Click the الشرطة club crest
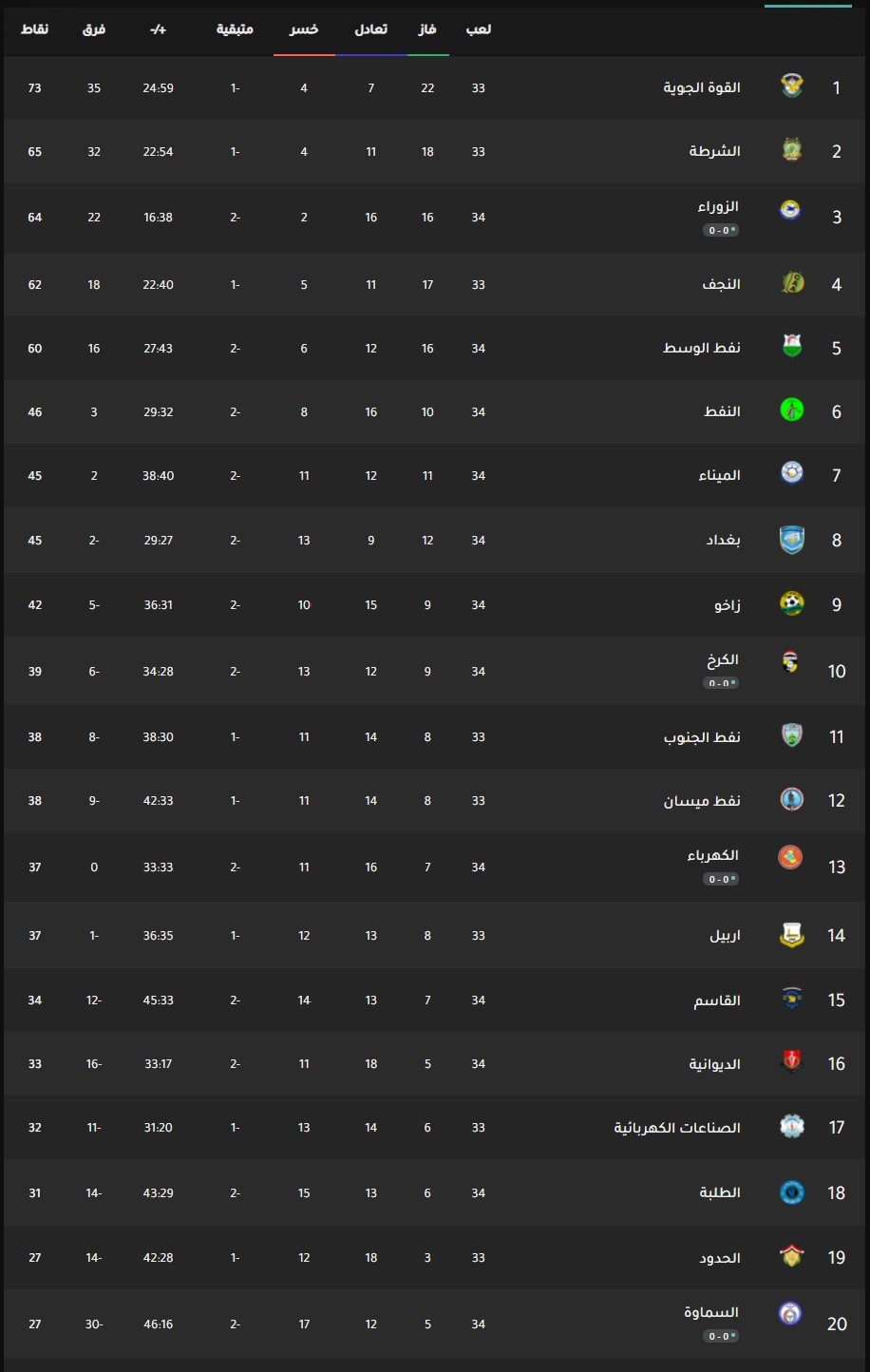The width and height of the screenshot is (870, 1372). [x=791, y=150]
